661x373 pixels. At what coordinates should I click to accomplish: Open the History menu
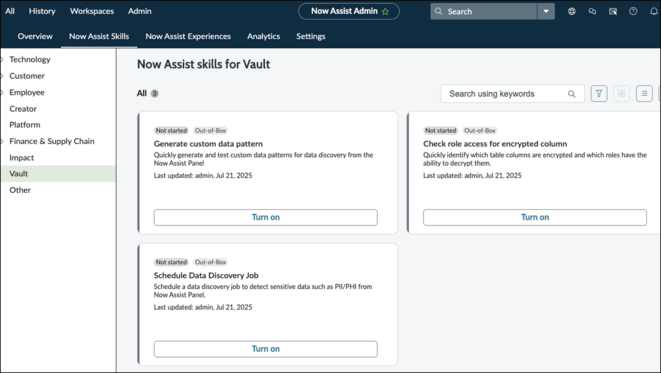coord(42,11)
